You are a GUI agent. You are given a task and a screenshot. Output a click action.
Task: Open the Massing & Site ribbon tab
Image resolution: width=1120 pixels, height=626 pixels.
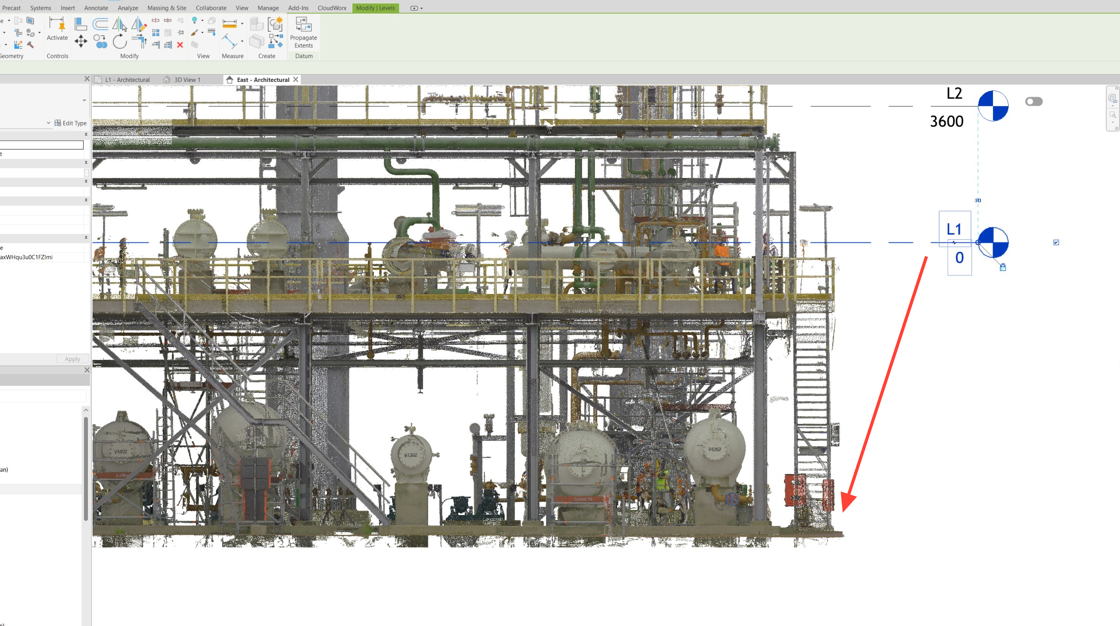coord(166,7)
